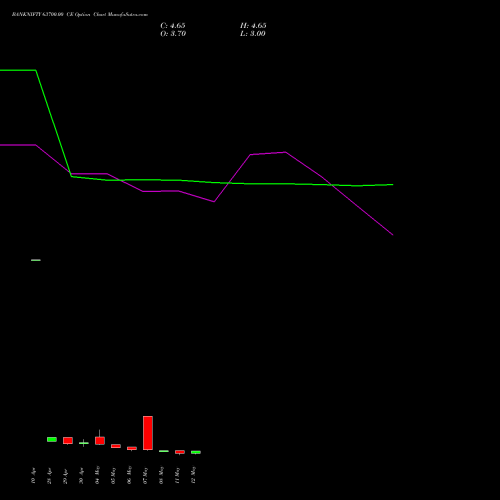
Task: Click the green candle for 12 May
Action: pyautogui.click(x=196, y=452)
